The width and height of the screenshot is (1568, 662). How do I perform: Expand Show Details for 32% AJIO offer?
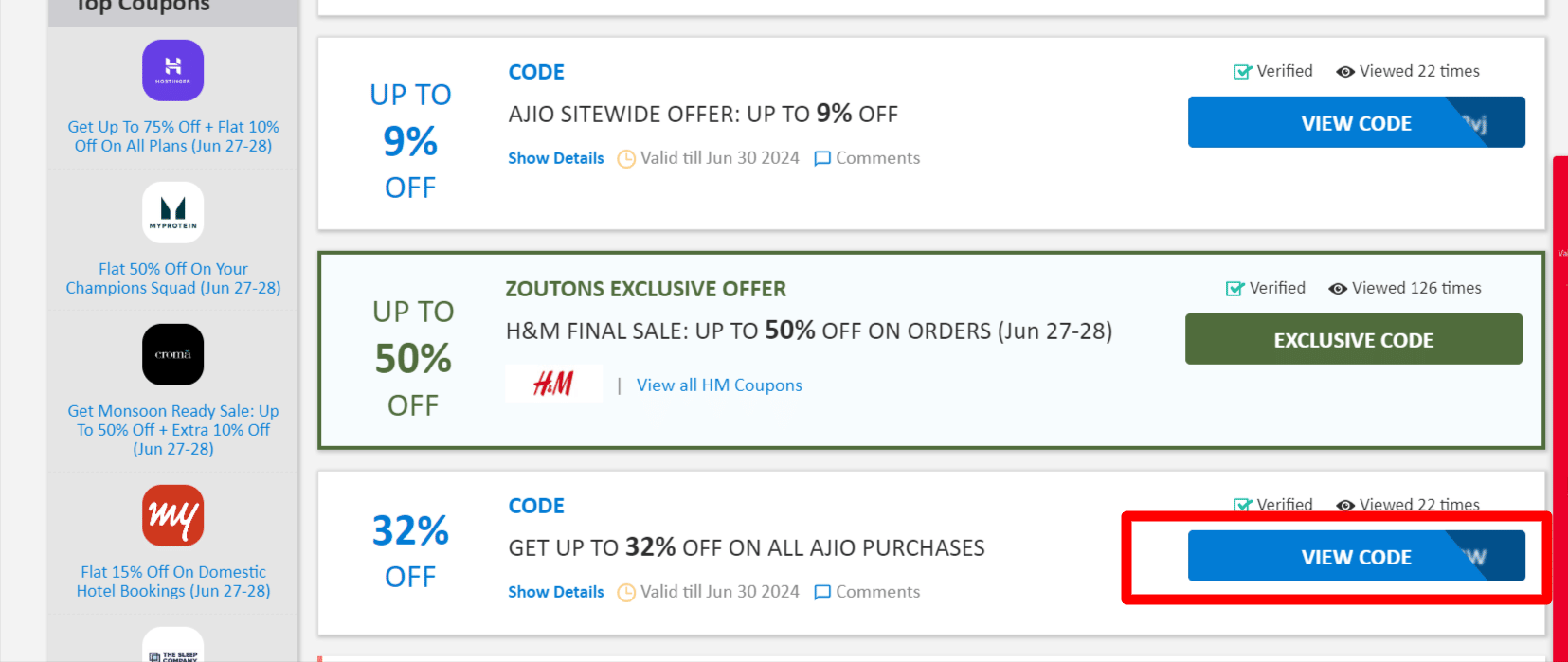coord(555,592)
